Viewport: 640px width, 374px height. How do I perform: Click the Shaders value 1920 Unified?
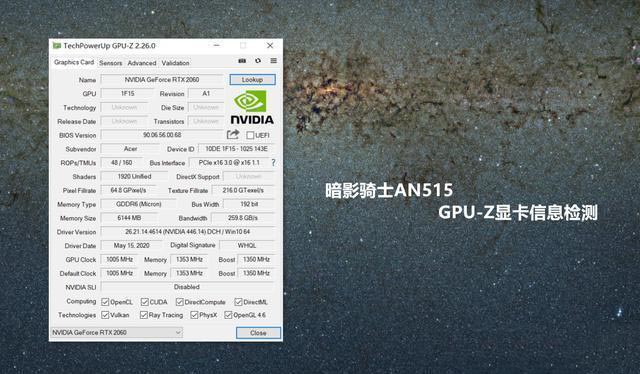tap(134, 176)
